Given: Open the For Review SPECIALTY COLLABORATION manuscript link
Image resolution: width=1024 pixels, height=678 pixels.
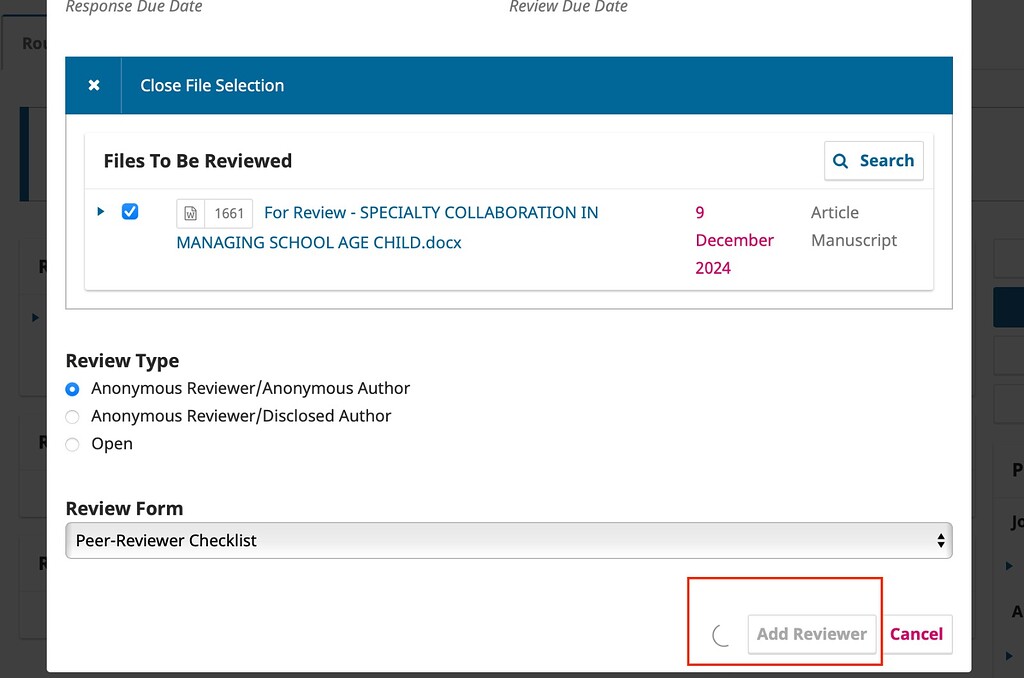Looking at the screenshot, I should point(430,212).
